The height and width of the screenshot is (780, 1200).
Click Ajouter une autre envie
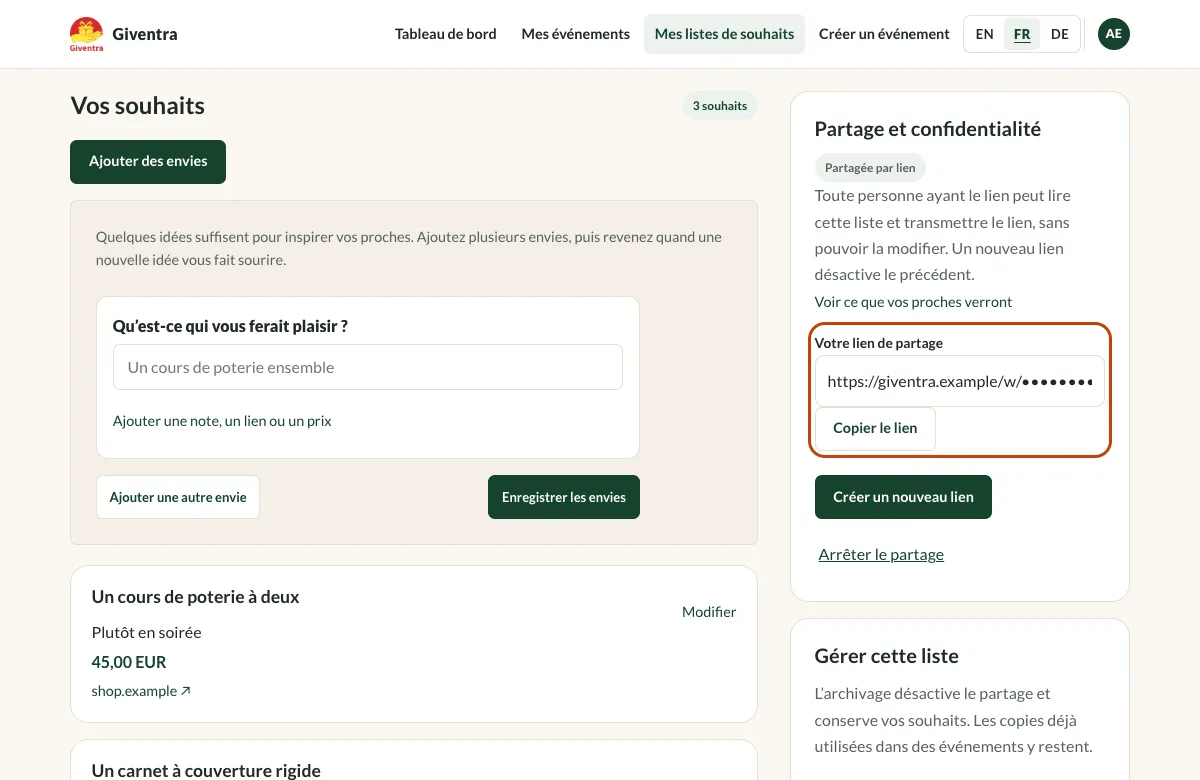point(178,497)
